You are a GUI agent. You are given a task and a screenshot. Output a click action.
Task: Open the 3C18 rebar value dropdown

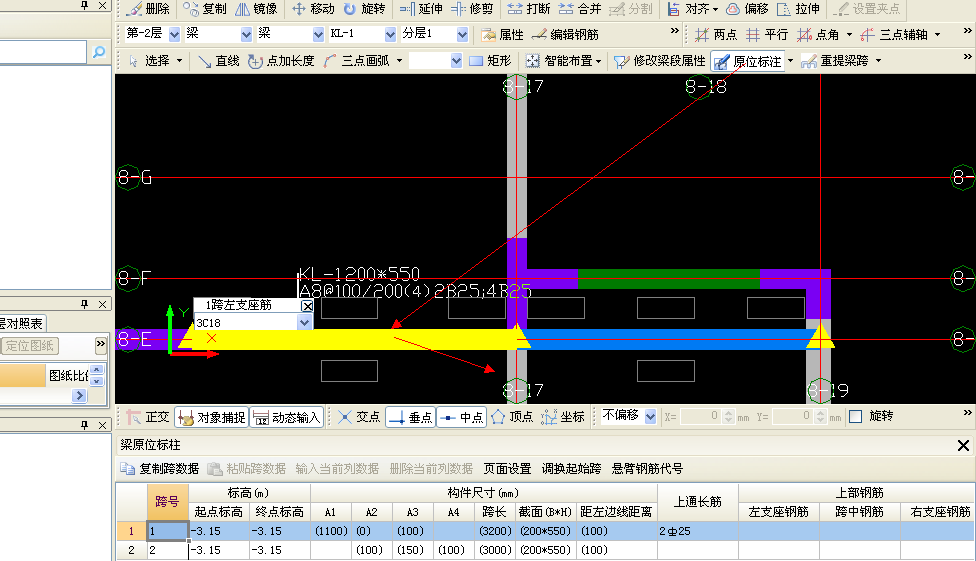click(304, 323)
